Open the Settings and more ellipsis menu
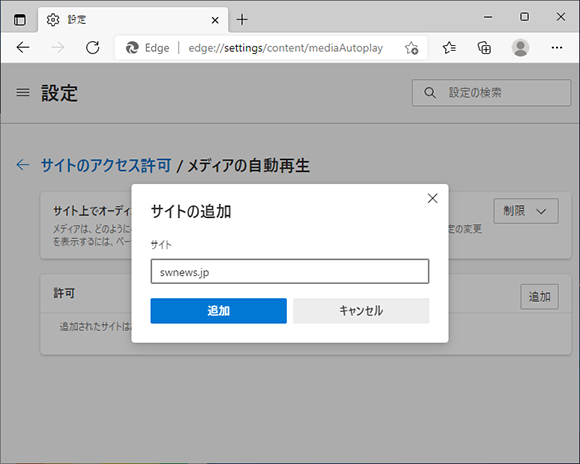Screen dimensions: 580x464 tap(557, 48)
